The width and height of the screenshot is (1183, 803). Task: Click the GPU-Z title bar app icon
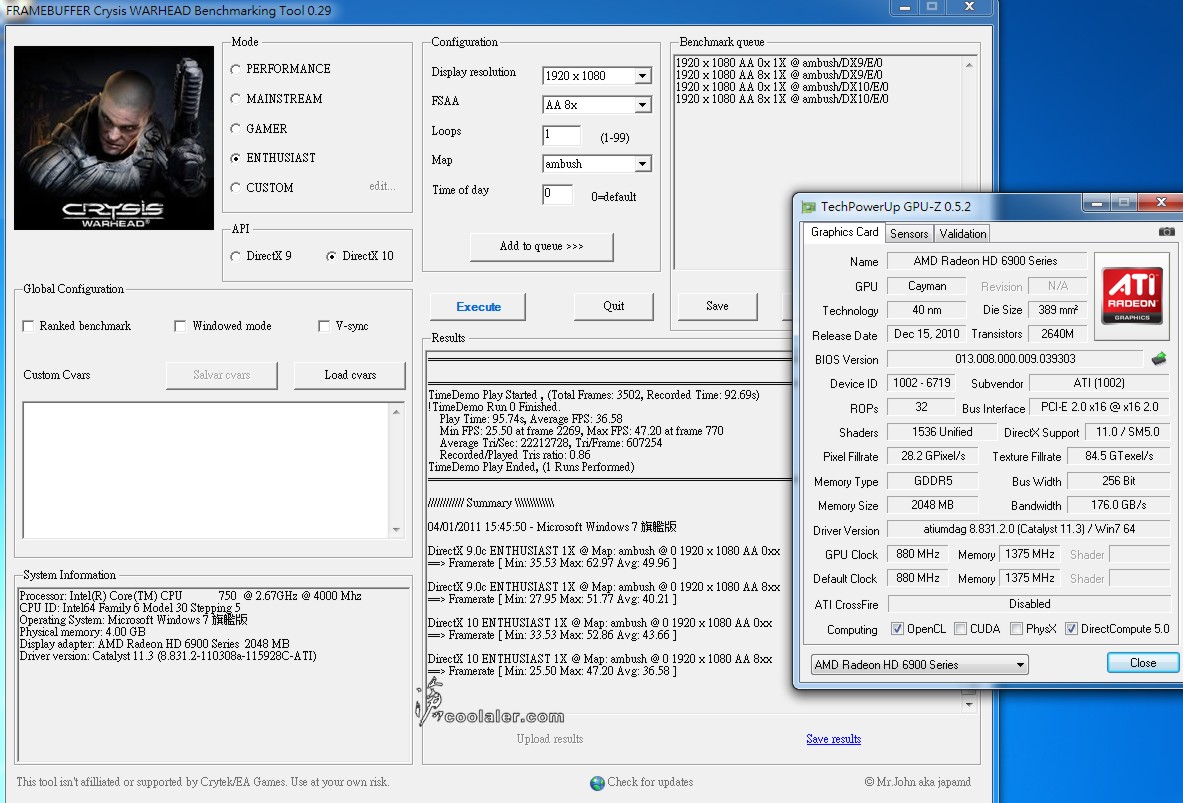pos(809,206)
